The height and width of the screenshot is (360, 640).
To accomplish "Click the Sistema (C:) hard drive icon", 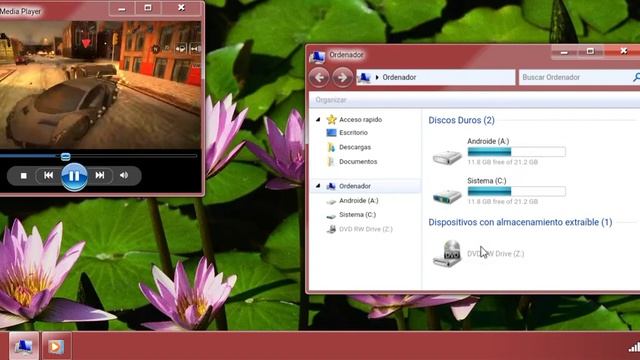I will coord(447,196).
